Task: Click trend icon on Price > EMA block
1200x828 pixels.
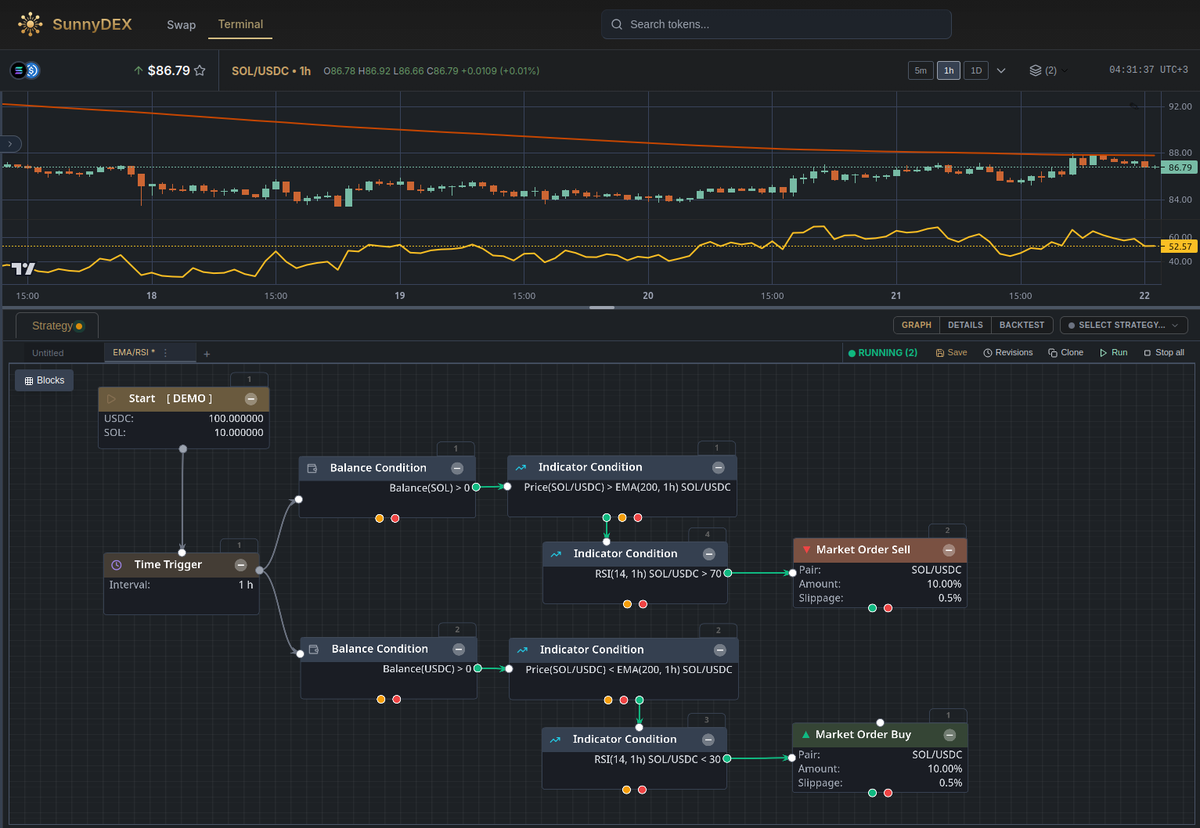Action: click(521, 467)
